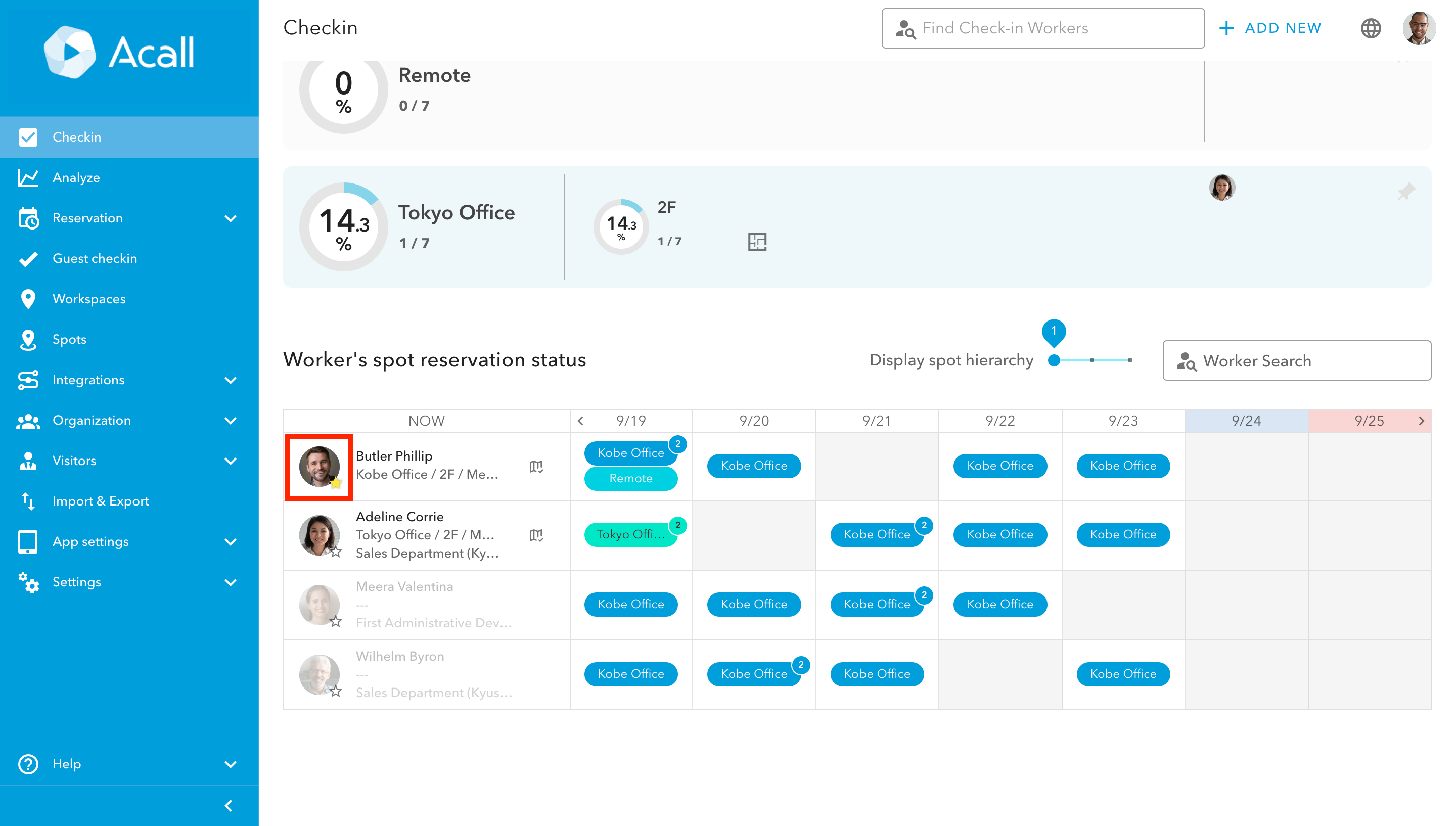Open the Workspaces page
The image size is (1456, 826).
point(89,299)
